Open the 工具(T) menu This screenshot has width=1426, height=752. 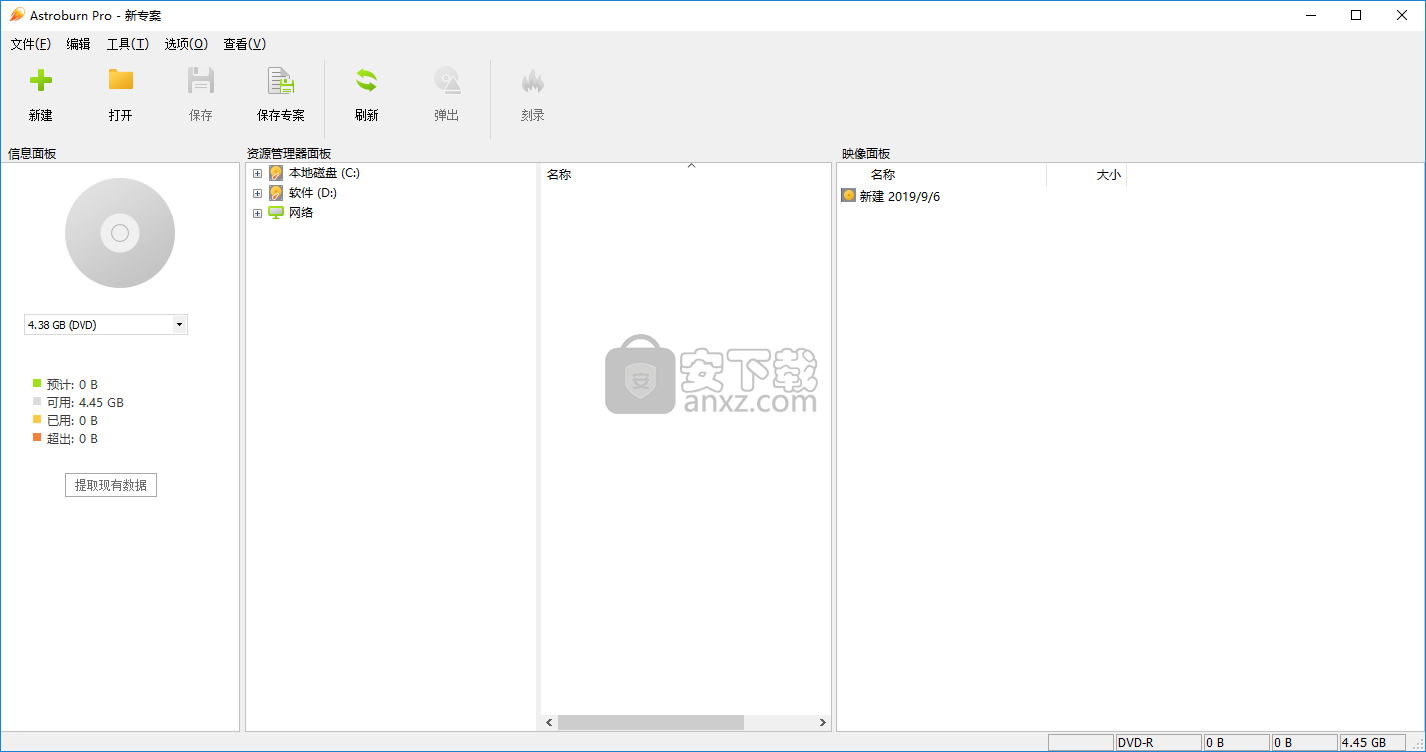pyautogui.click(x=128, y=44)
